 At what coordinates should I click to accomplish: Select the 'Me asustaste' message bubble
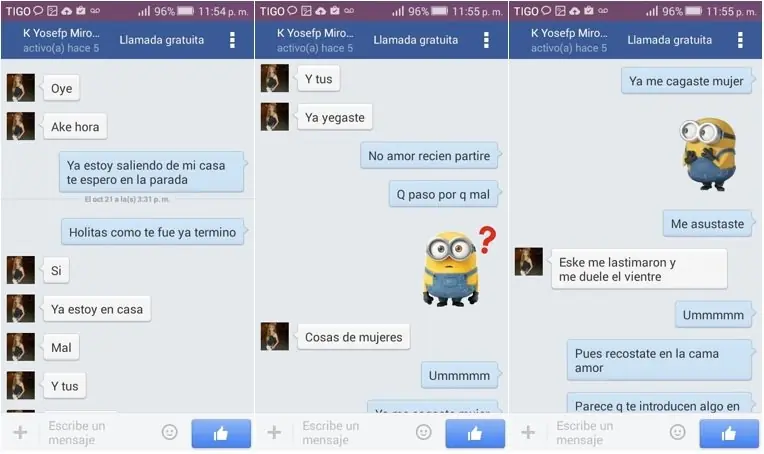(707, 224)
